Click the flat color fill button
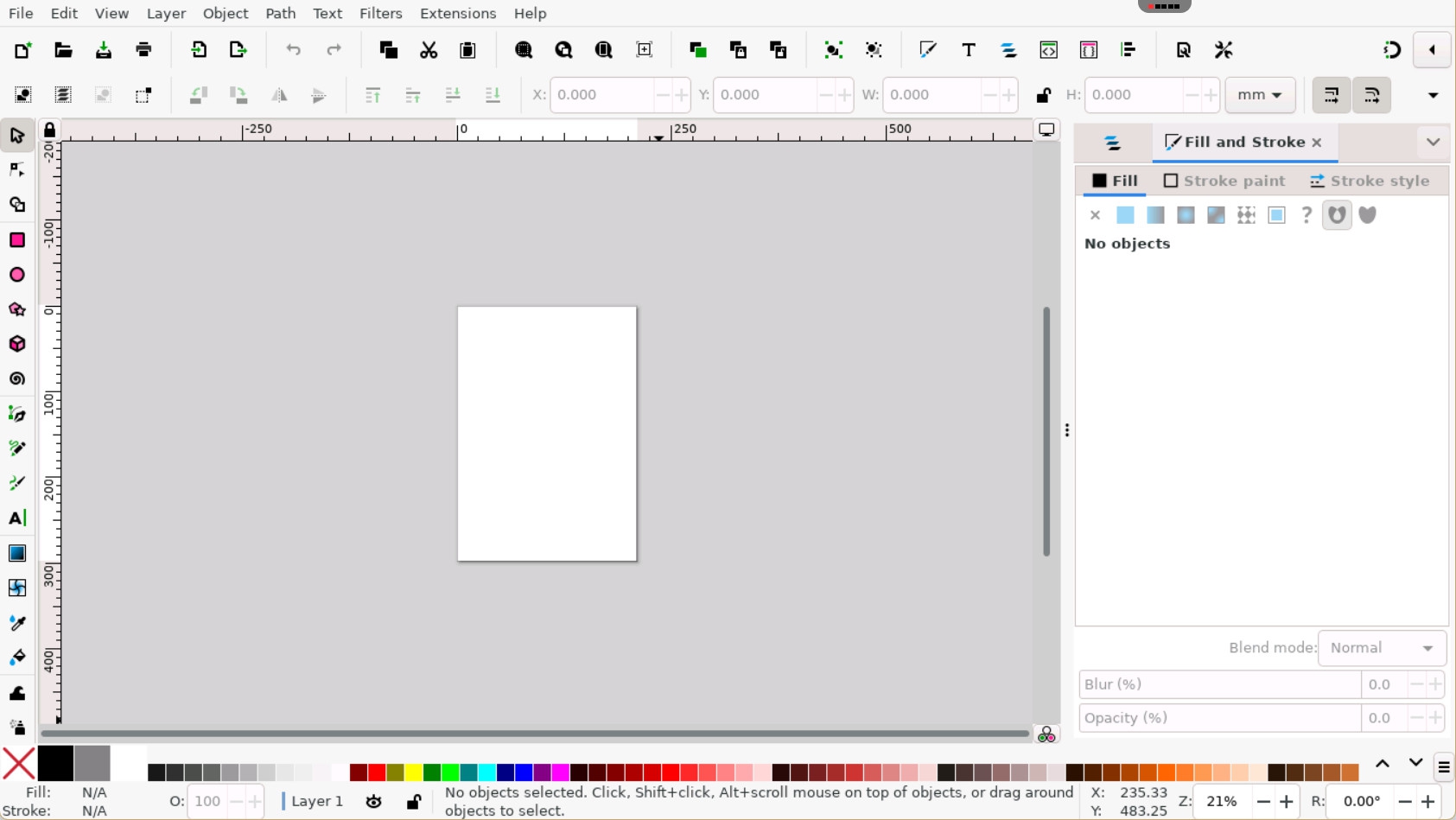 (1125, 215)
